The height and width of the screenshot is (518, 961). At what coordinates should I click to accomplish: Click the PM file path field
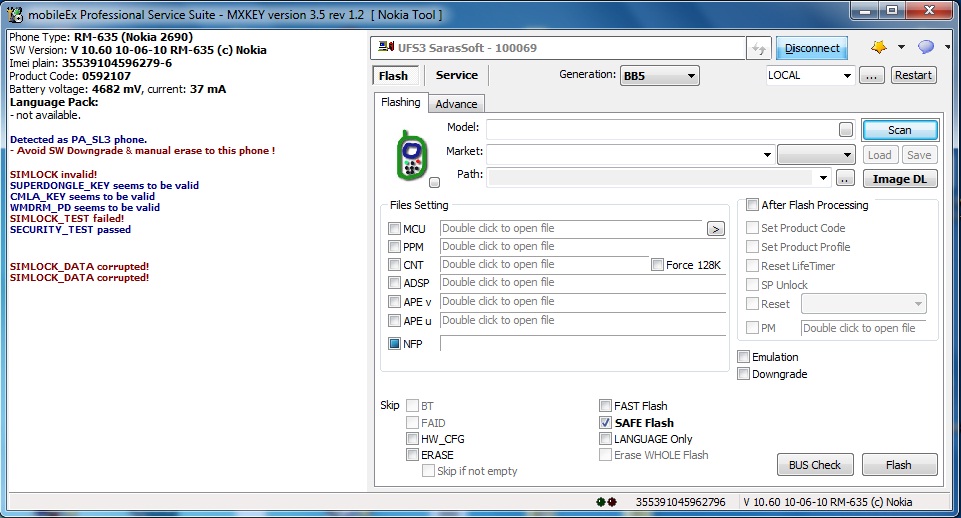click(x=864, y=328)
